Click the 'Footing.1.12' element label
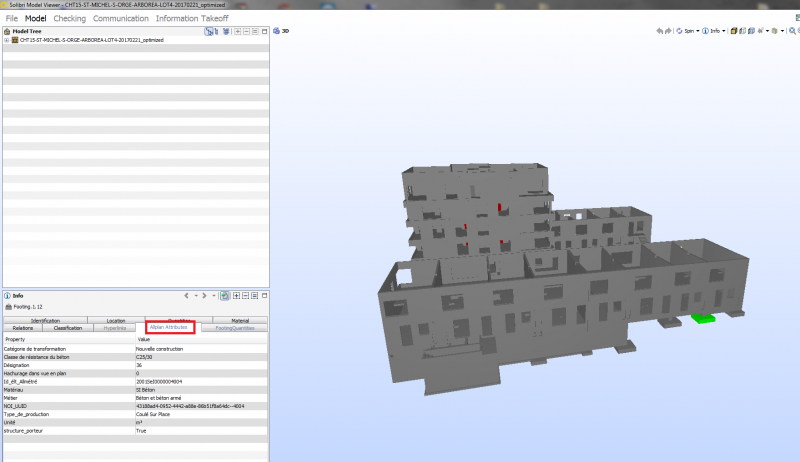 [x=28, y=307]
